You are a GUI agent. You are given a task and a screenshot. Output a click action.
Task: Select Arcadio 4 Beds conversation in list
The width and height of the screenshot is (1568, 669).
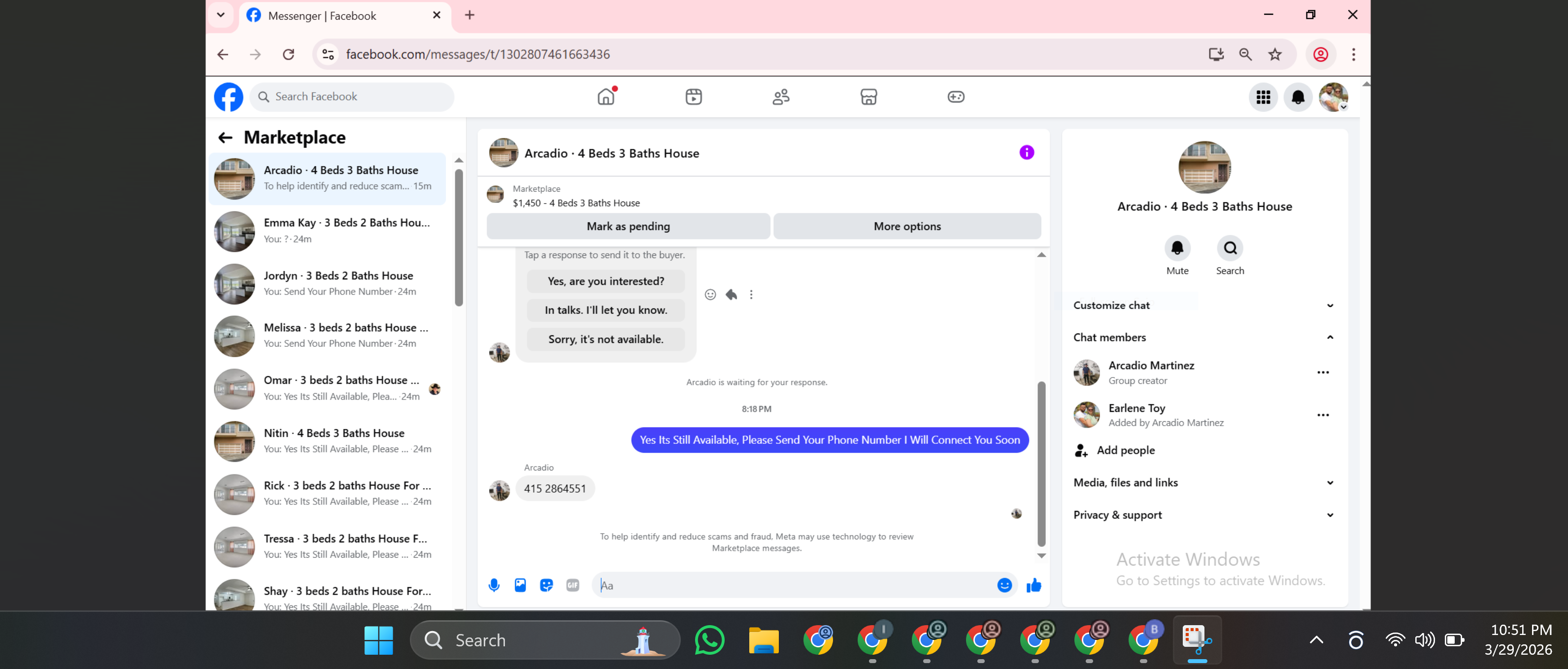tap(328, 178)
